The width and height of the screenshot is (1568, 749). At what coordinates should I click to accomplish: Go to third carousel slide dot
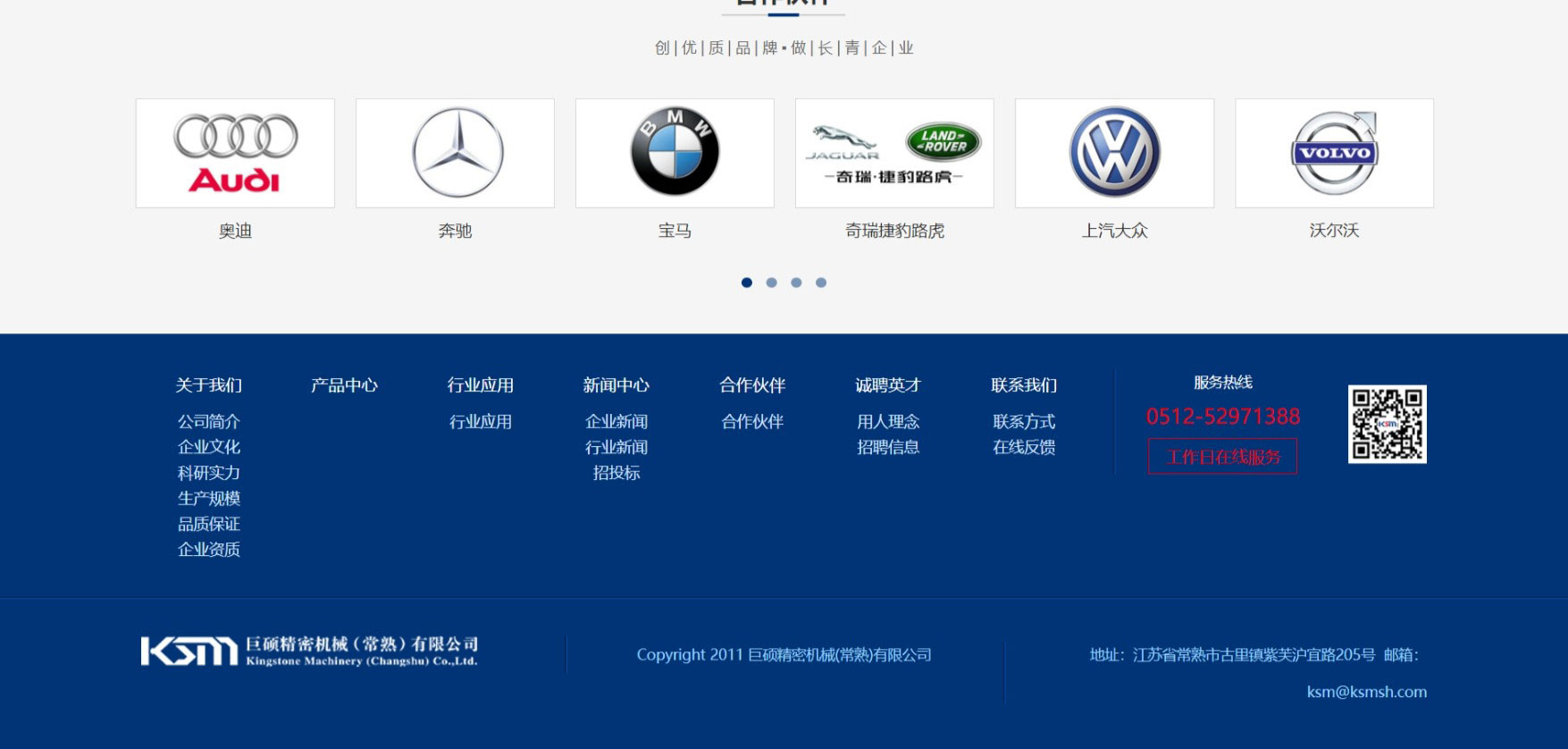tap(796, 282)
